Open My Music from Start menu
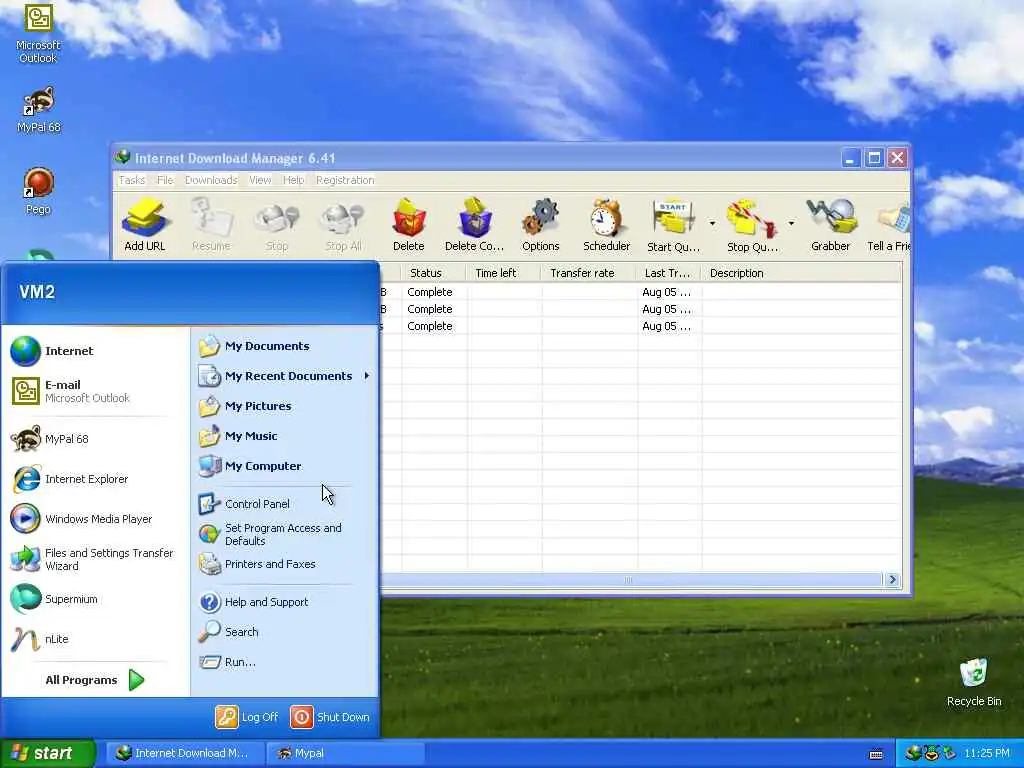This screenshot has height=768, width=1024. pos(285,436)
